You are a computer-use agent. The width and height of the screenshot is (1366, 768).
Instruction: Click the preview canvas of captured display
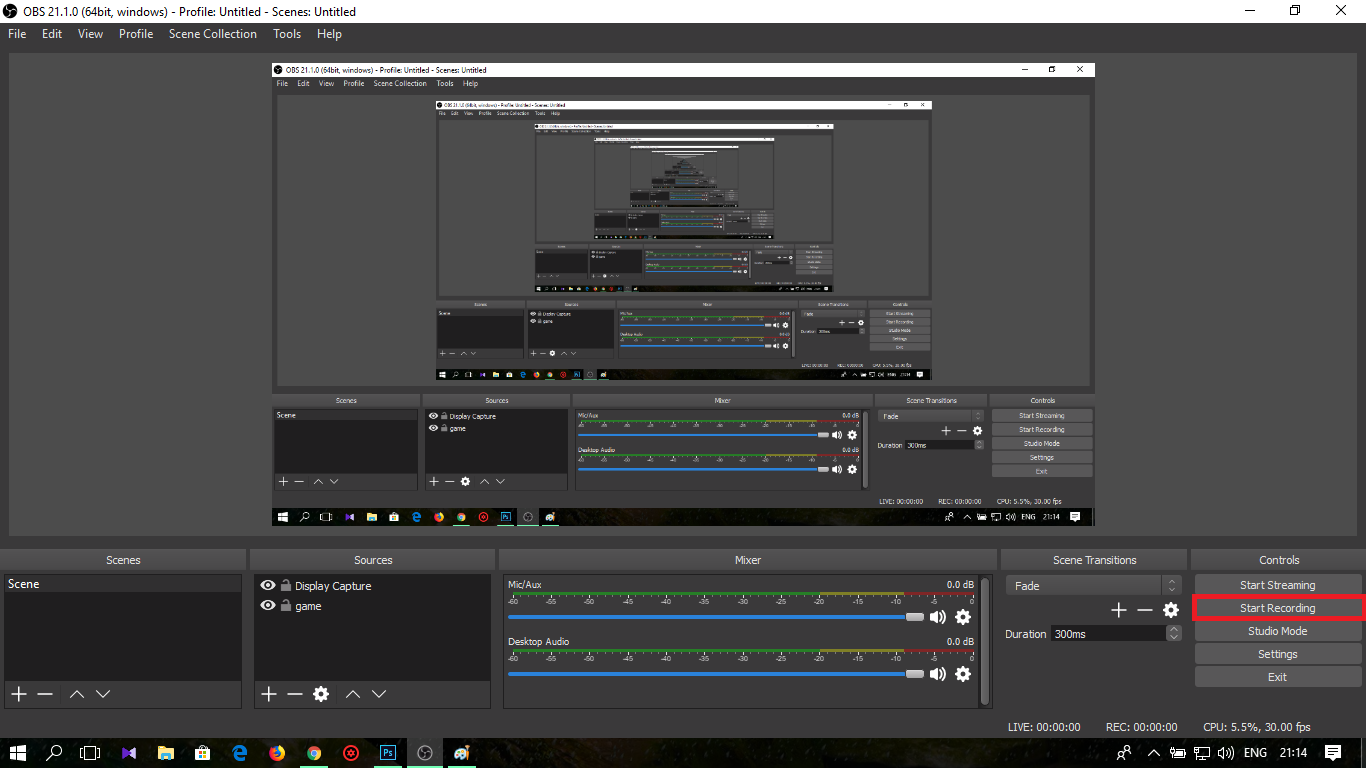point(683,294)
